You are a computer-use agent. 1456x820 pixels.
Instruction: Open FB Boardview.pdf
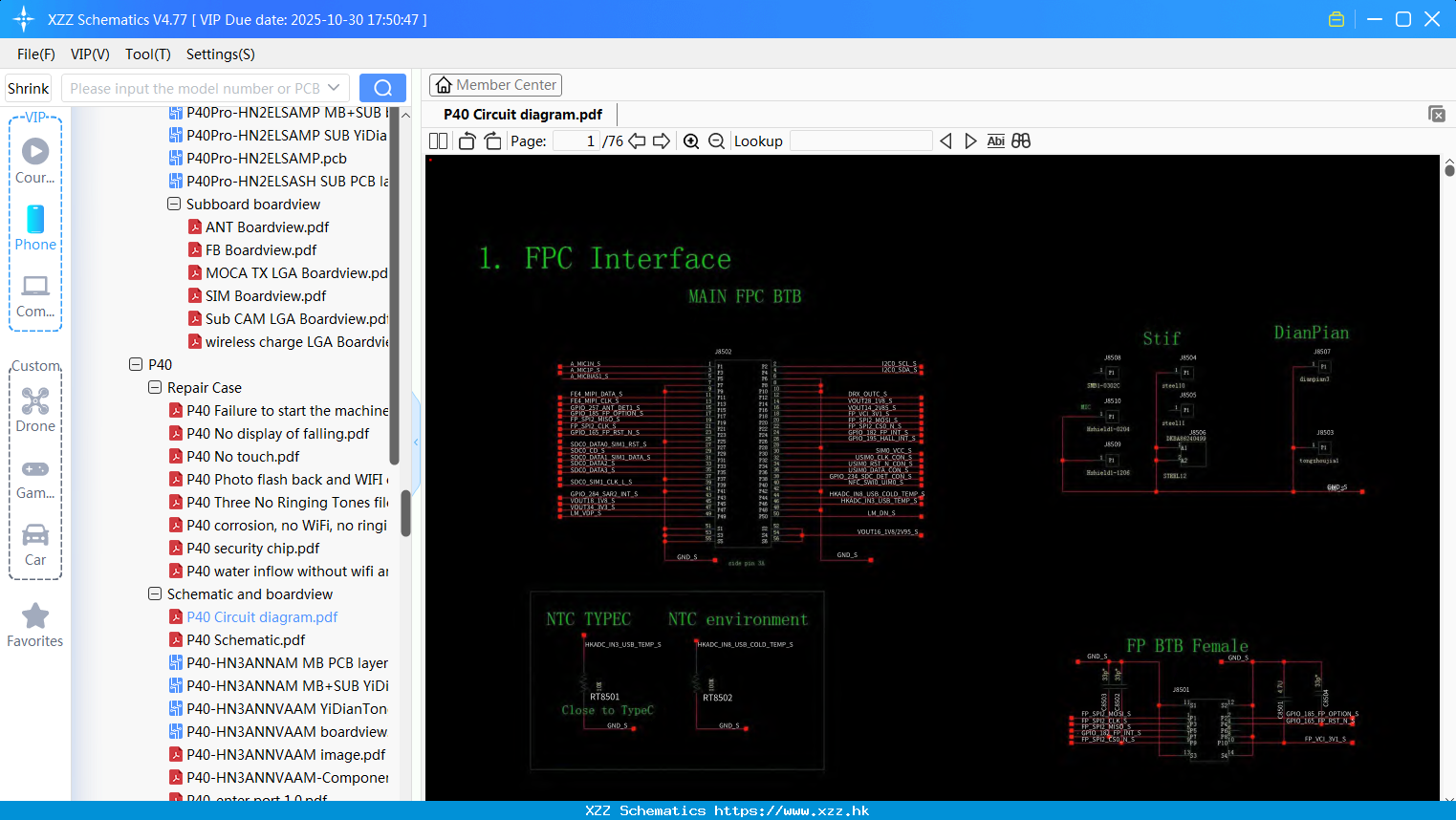tap(261, 250)
